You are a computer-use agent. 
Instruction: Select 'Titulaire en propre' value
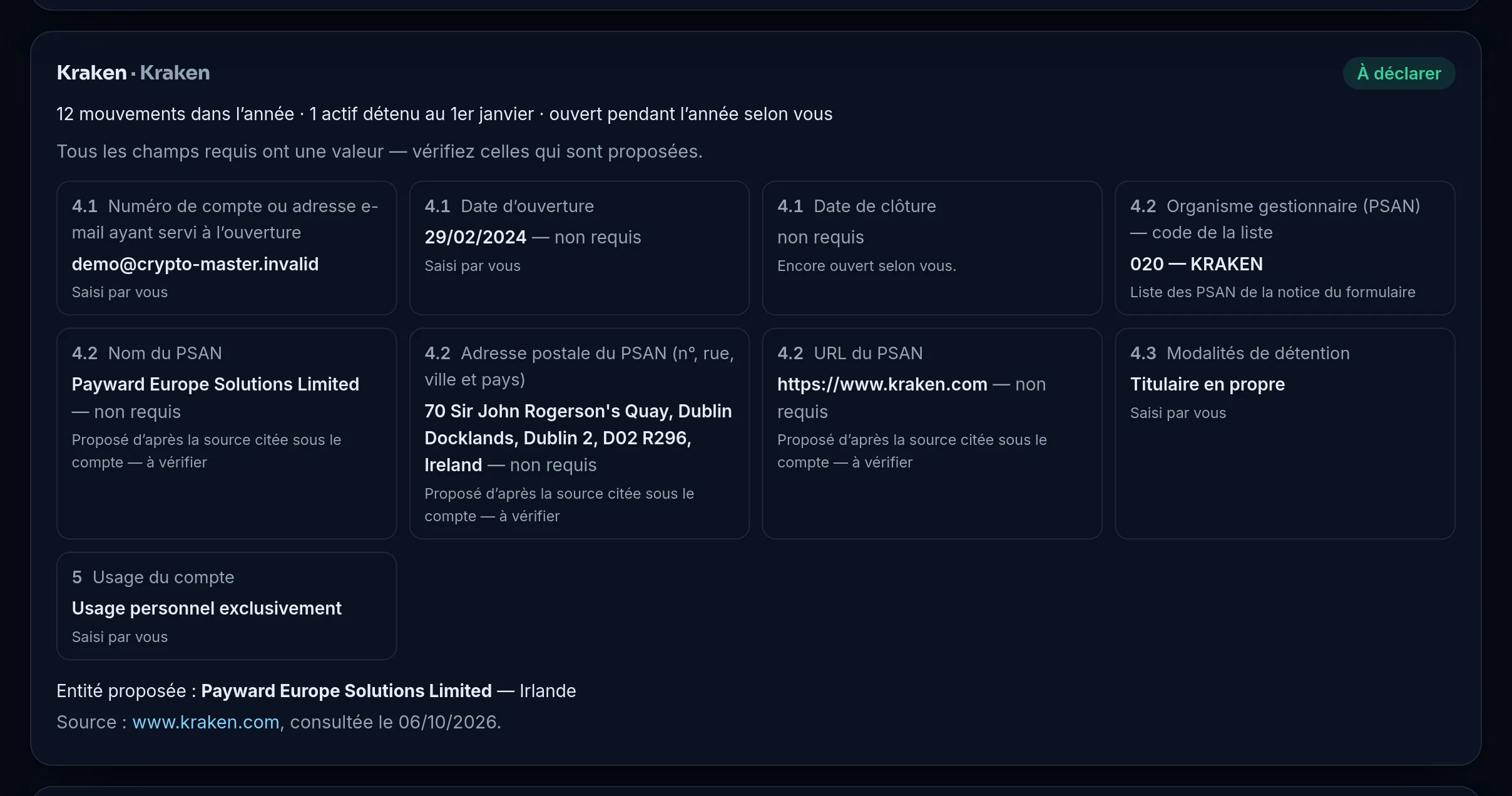pyautogui.click(x=1207, y=384)
